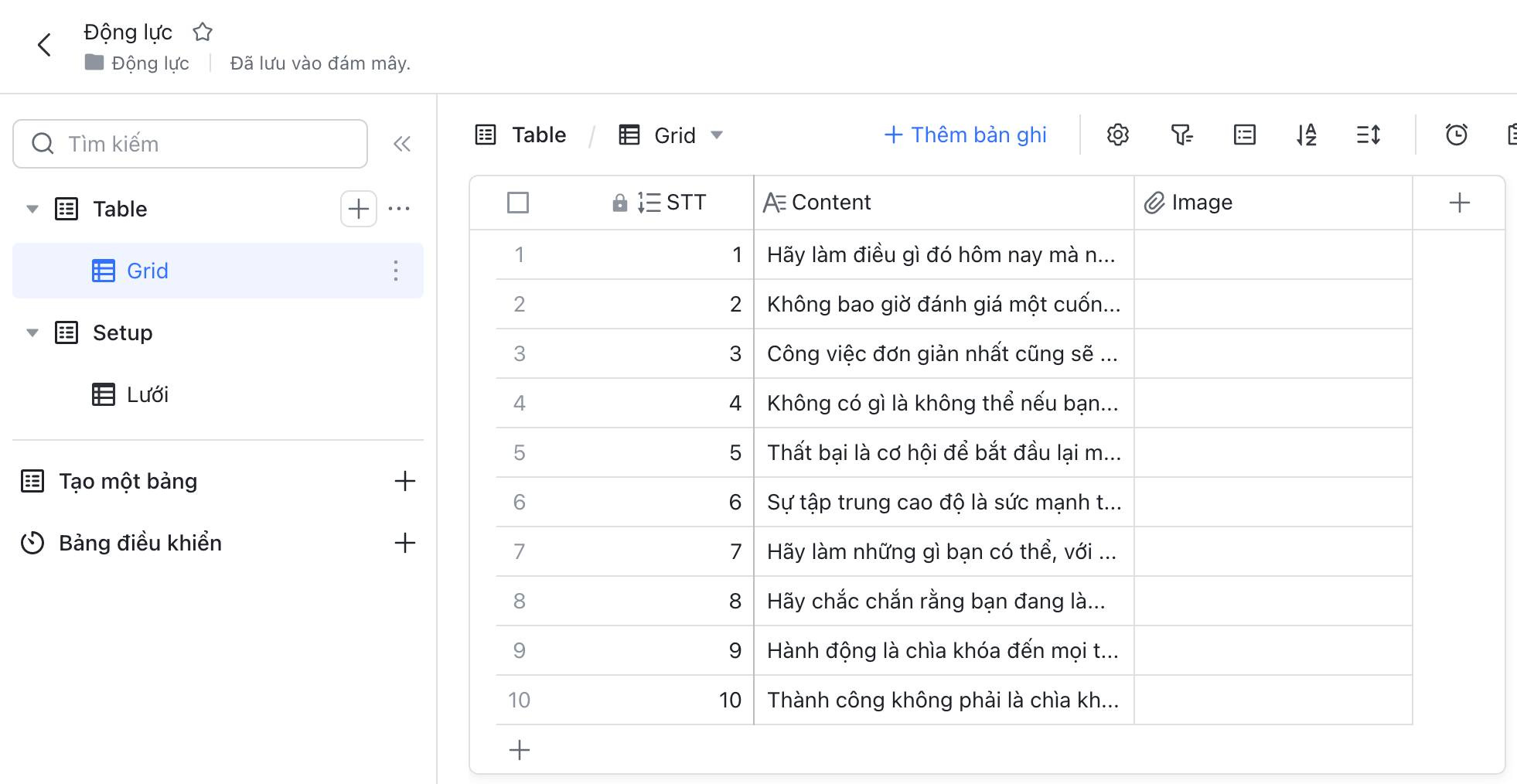This screenshot has width=1517, height=784.
Task: Add a new column with header plus
Action: 1459,203
